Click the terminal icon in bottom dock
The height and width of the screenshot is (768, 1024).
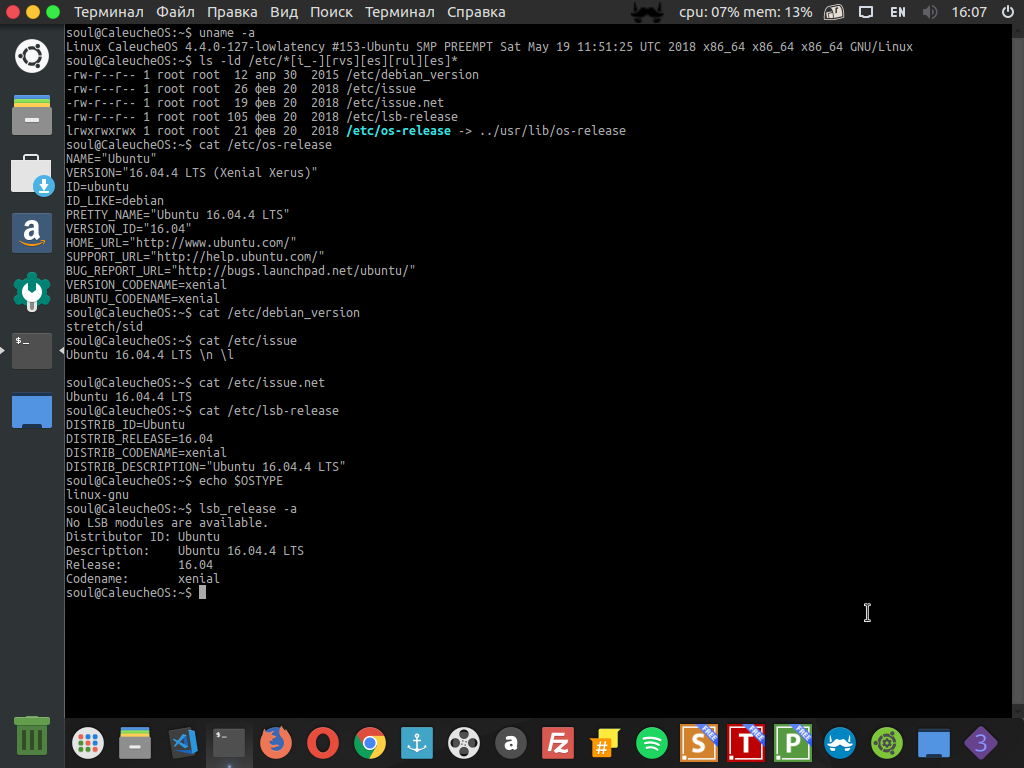coord(229,743)
